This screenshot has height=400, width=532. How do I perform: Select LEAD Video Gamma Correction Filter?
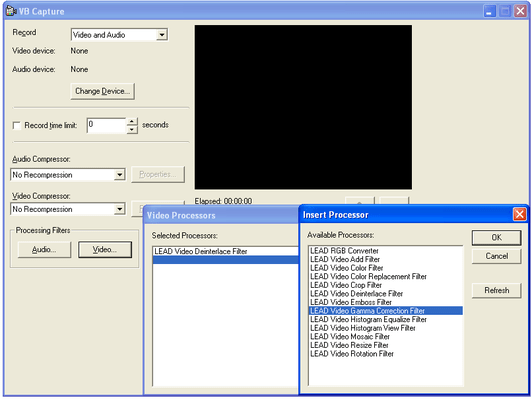pos(385,311)
